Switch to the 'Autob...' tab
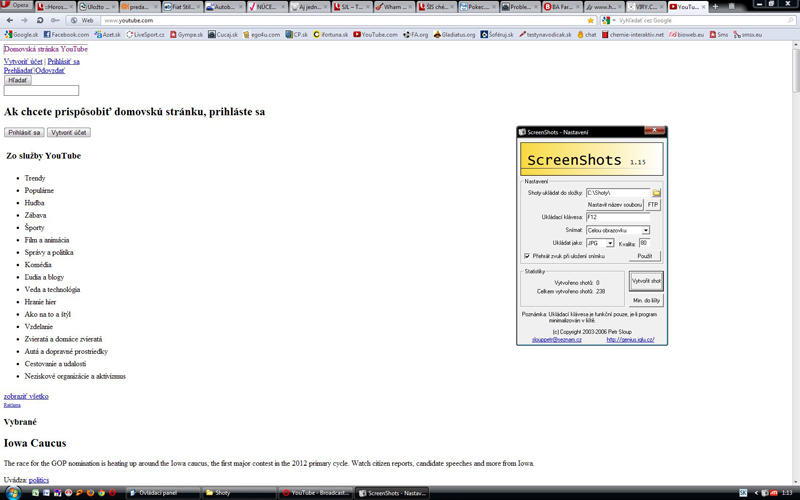 pyautogui.click(x=224, y=7)
